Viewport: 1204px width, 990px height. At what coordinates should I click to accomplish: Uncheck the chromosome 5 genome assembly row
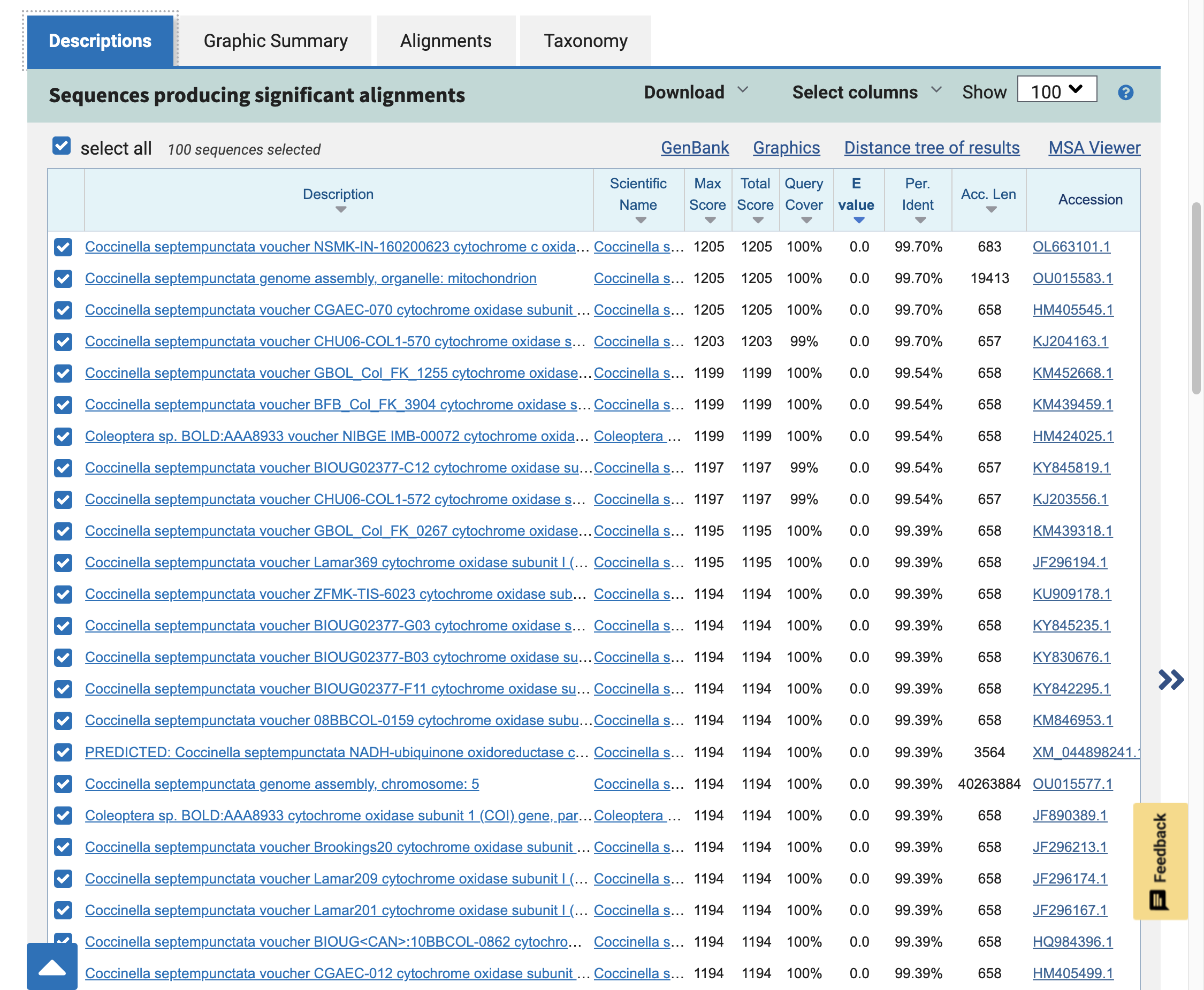coord(63,784)
